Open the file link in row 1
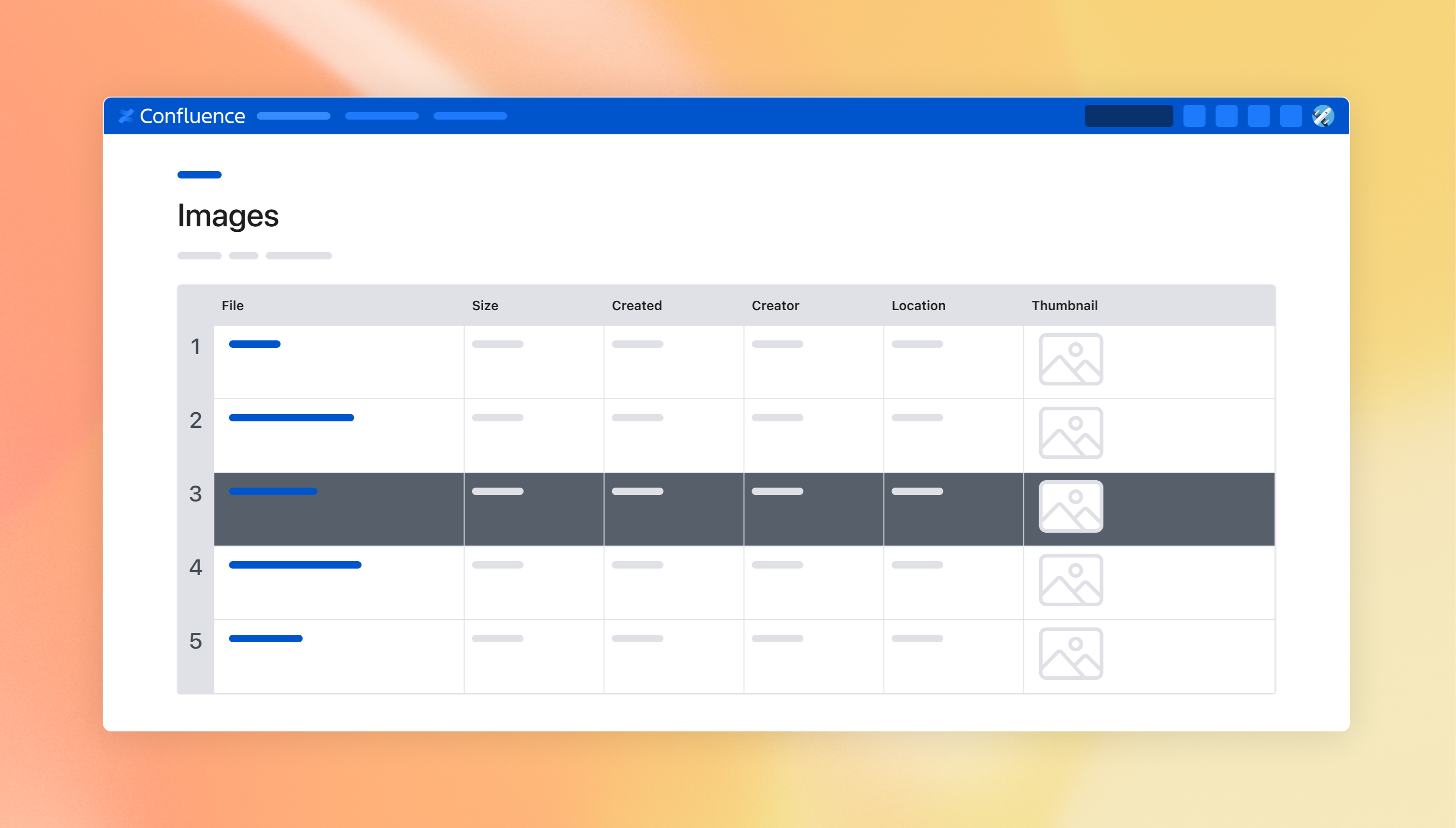Viewport: 1456px width, 828px height. tap(254, 344)
